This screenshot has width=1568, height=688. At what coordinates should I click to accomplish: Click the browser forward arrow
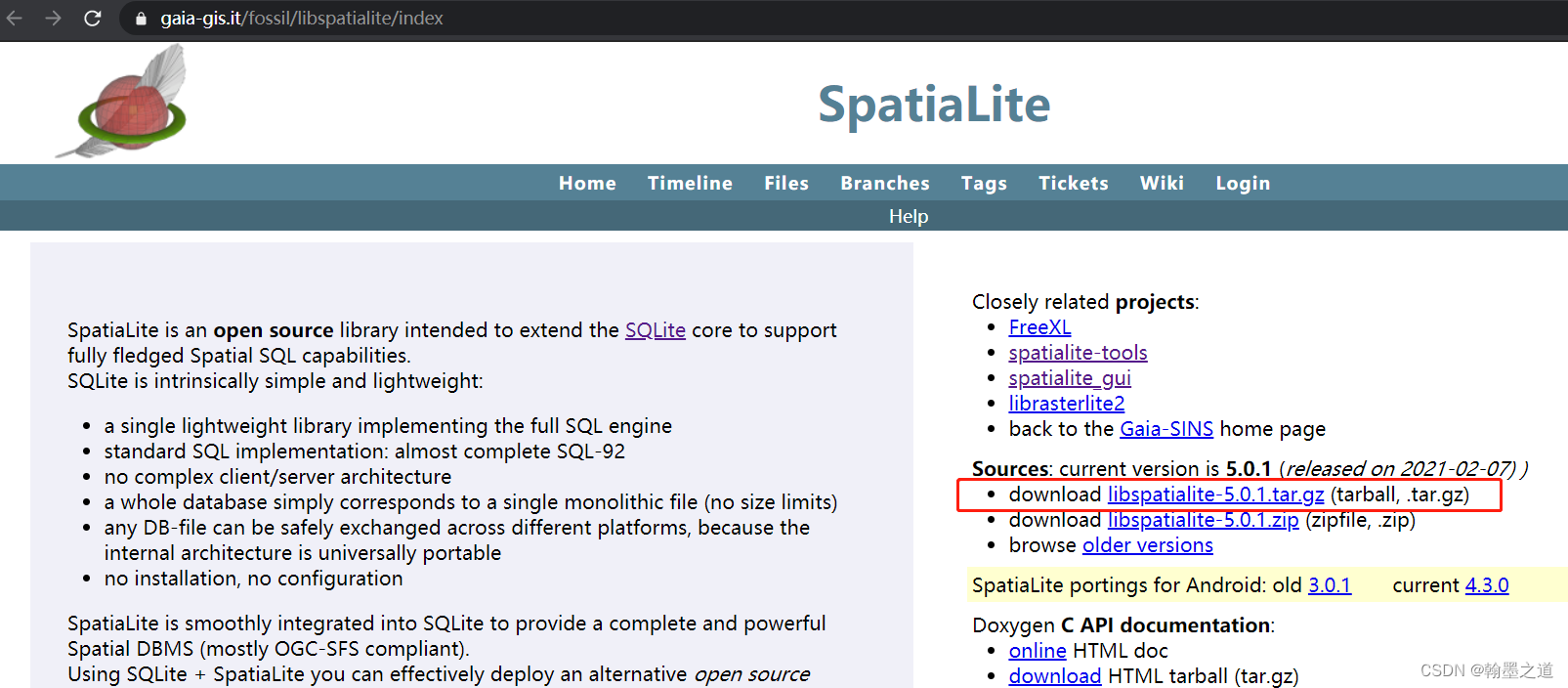[x=53, y=19]
